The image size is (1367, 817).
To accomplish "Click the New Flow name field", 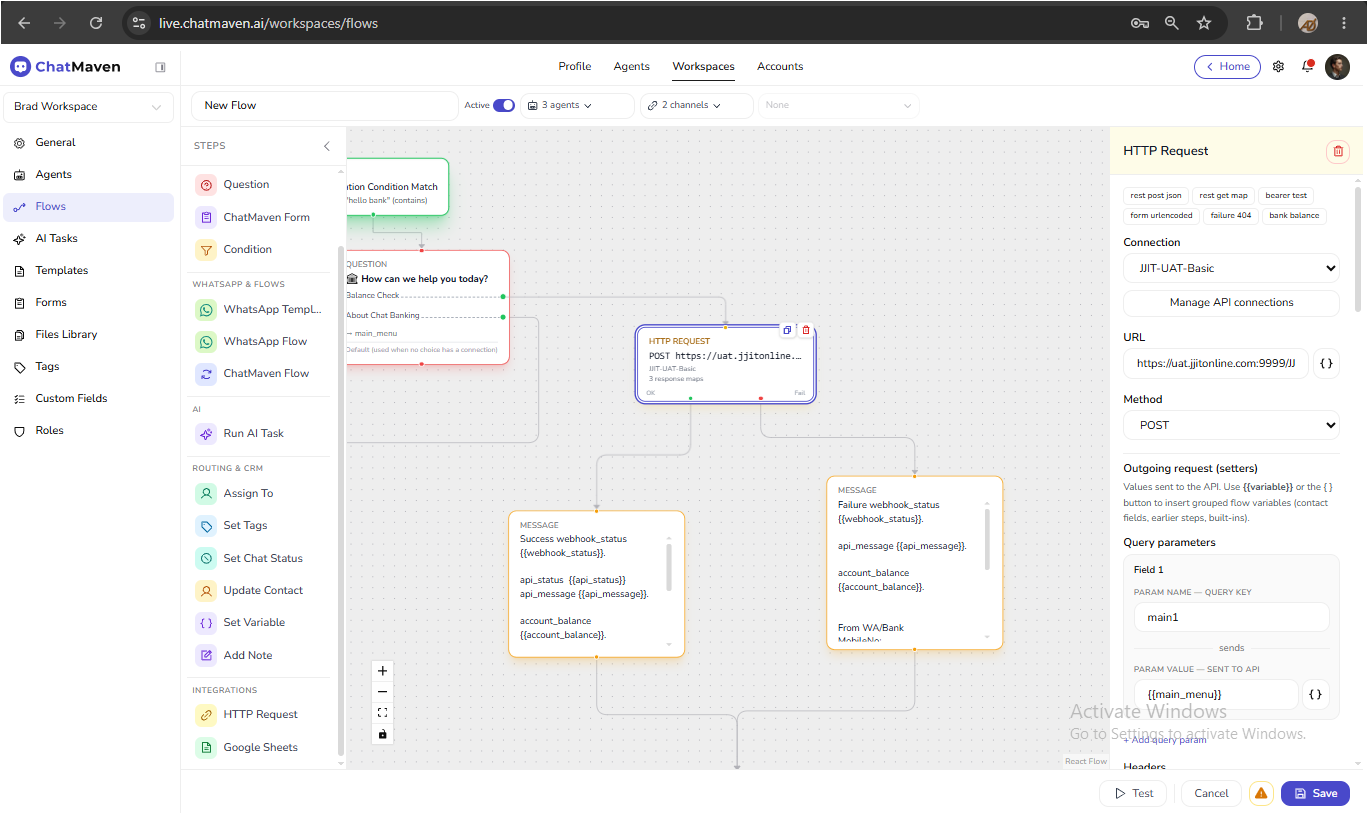I will point(324,106).
